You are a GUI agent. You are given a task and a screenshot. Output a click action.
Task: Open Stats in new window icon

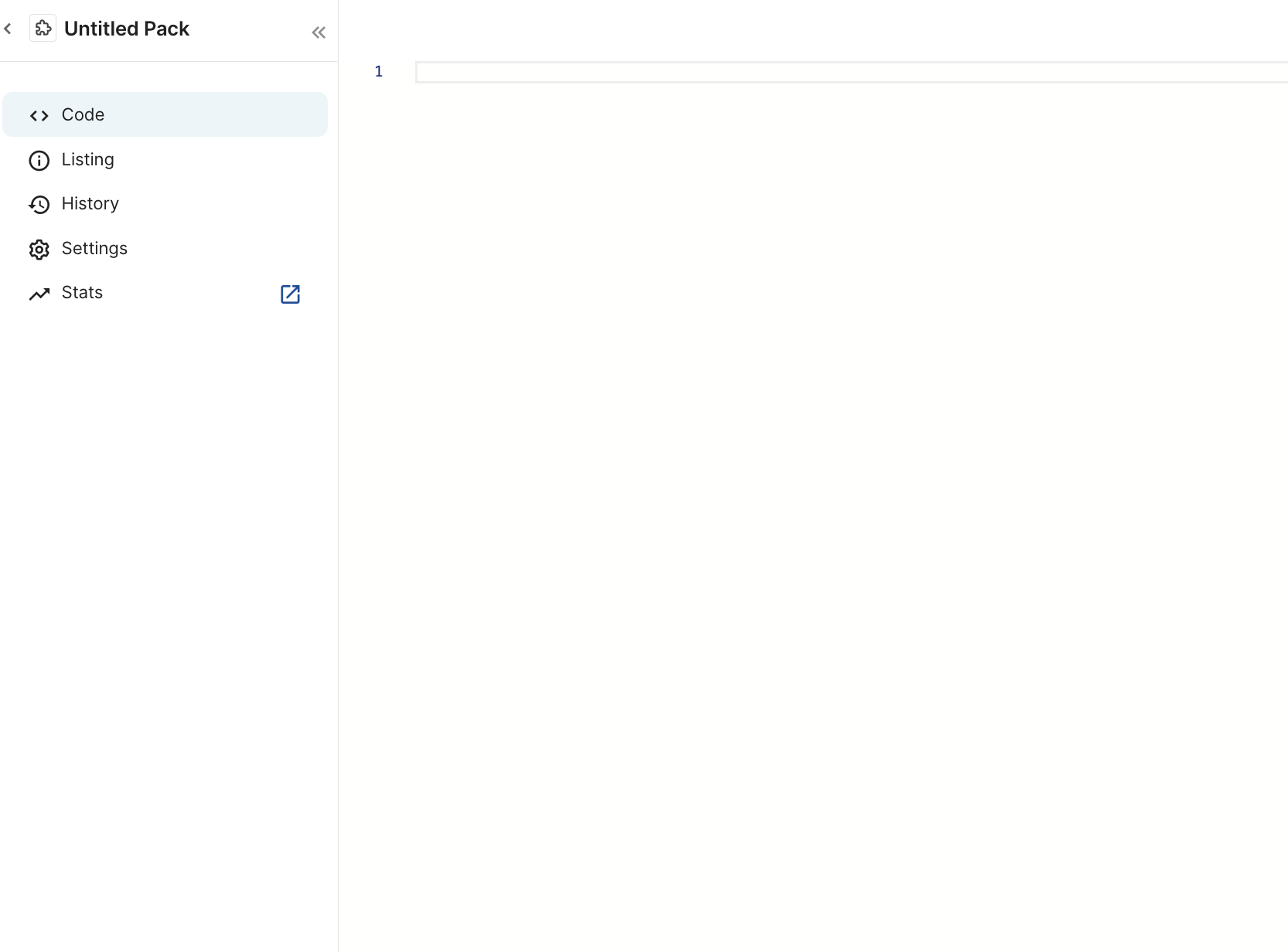click(x=290, y=294)
